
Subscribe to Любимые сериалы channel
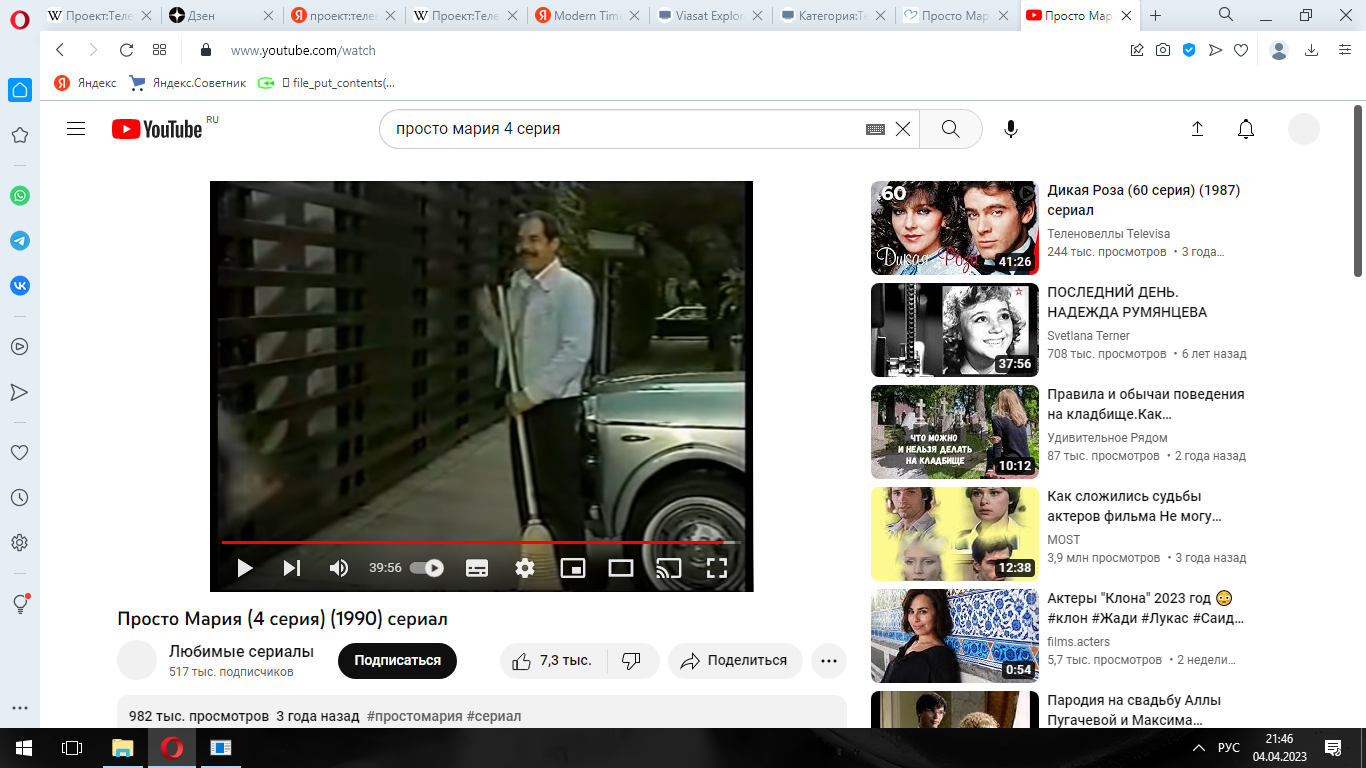(397, 661)
